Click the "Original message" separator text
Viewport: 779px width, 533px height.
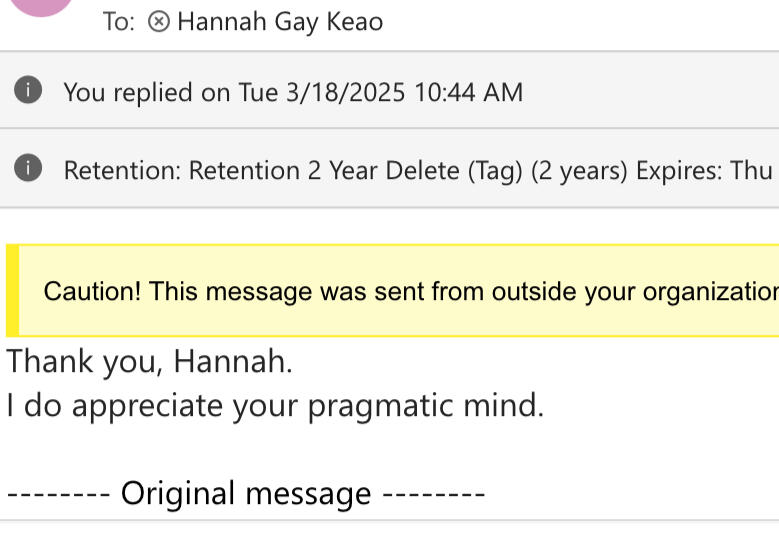pos(246,493)
